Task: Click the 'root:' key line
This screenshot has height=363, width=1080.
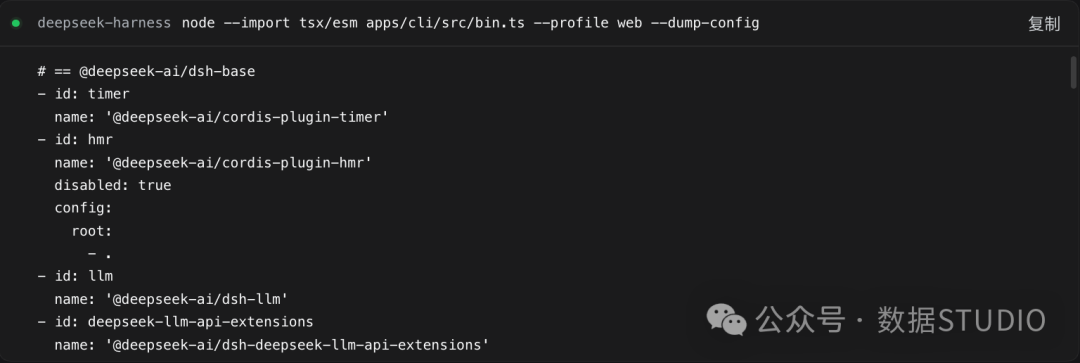Action: click(x=92, y=231)
